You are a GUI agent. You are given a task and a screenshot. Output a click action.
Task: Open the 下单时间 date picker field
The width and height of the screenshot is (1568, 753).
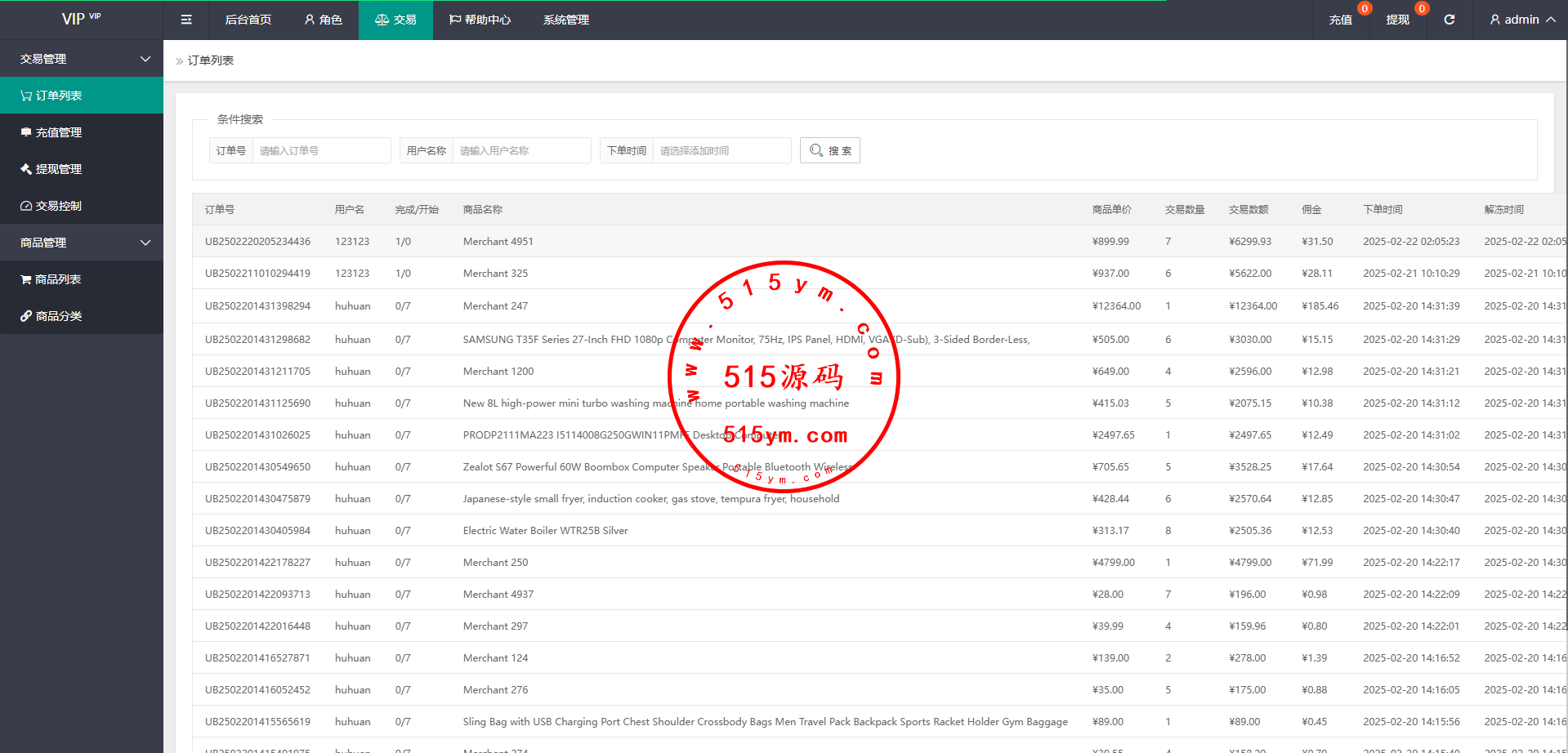tap(721, 150)
